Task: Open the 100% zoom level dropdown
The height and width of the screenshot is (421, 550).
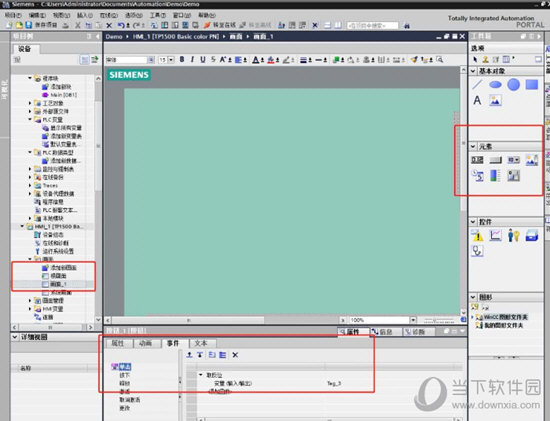Action: [413, 320]
